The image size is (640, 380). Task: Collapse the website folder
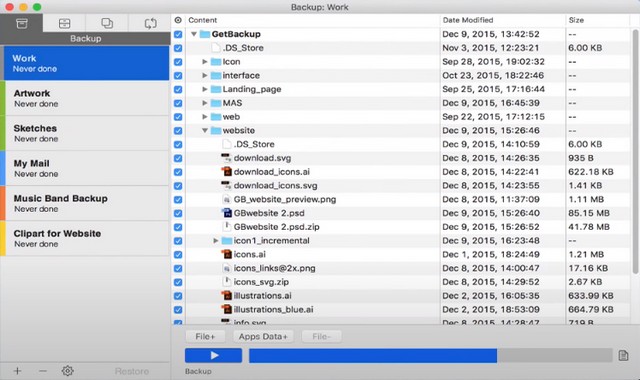coord(205,131)
